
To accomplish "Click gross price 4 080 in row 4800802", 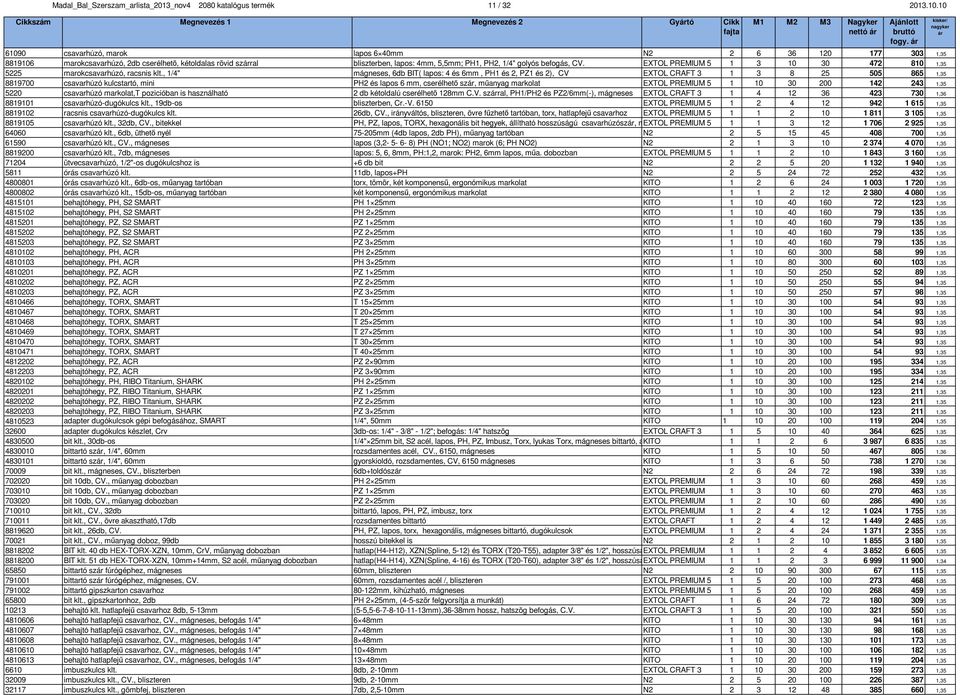I will pyautogui.click(x=913, y=192).
